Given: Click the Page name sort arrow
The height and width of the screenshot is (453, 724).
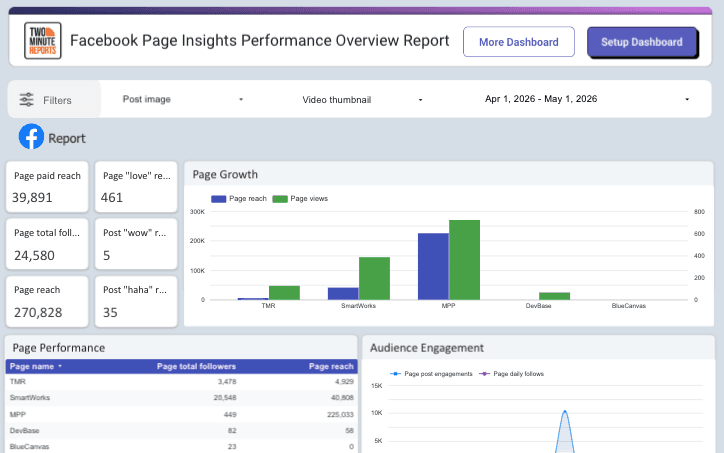Looking at the screenshot, I should [x=60, y=366].
